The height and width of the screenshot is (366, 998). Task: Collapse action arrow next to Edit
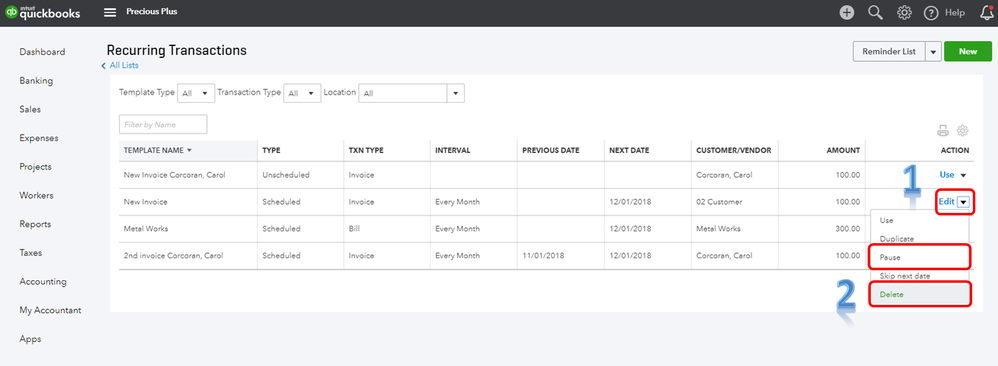[x=964, y=202]
